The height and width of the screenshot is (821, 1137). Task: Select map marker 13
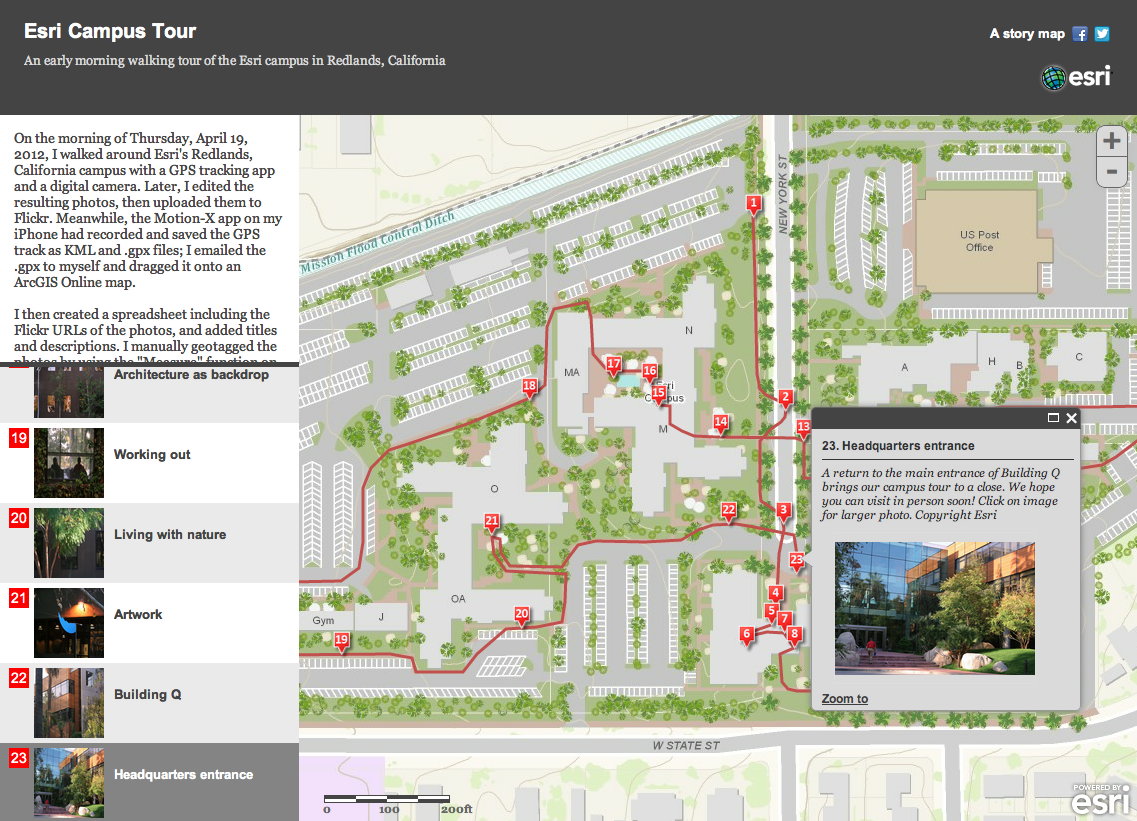803,428
